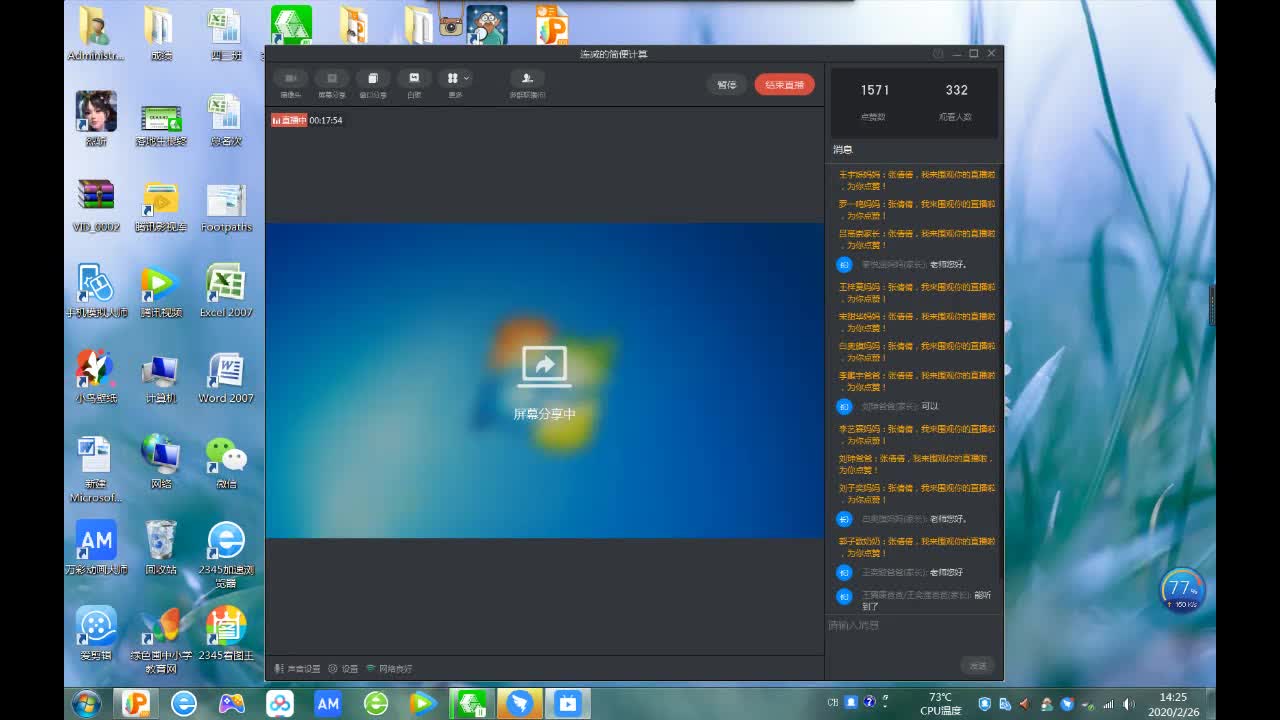The image size is (1280, 720).
Task: Open 声音设置 sound settings
Action: coord(298,669)
